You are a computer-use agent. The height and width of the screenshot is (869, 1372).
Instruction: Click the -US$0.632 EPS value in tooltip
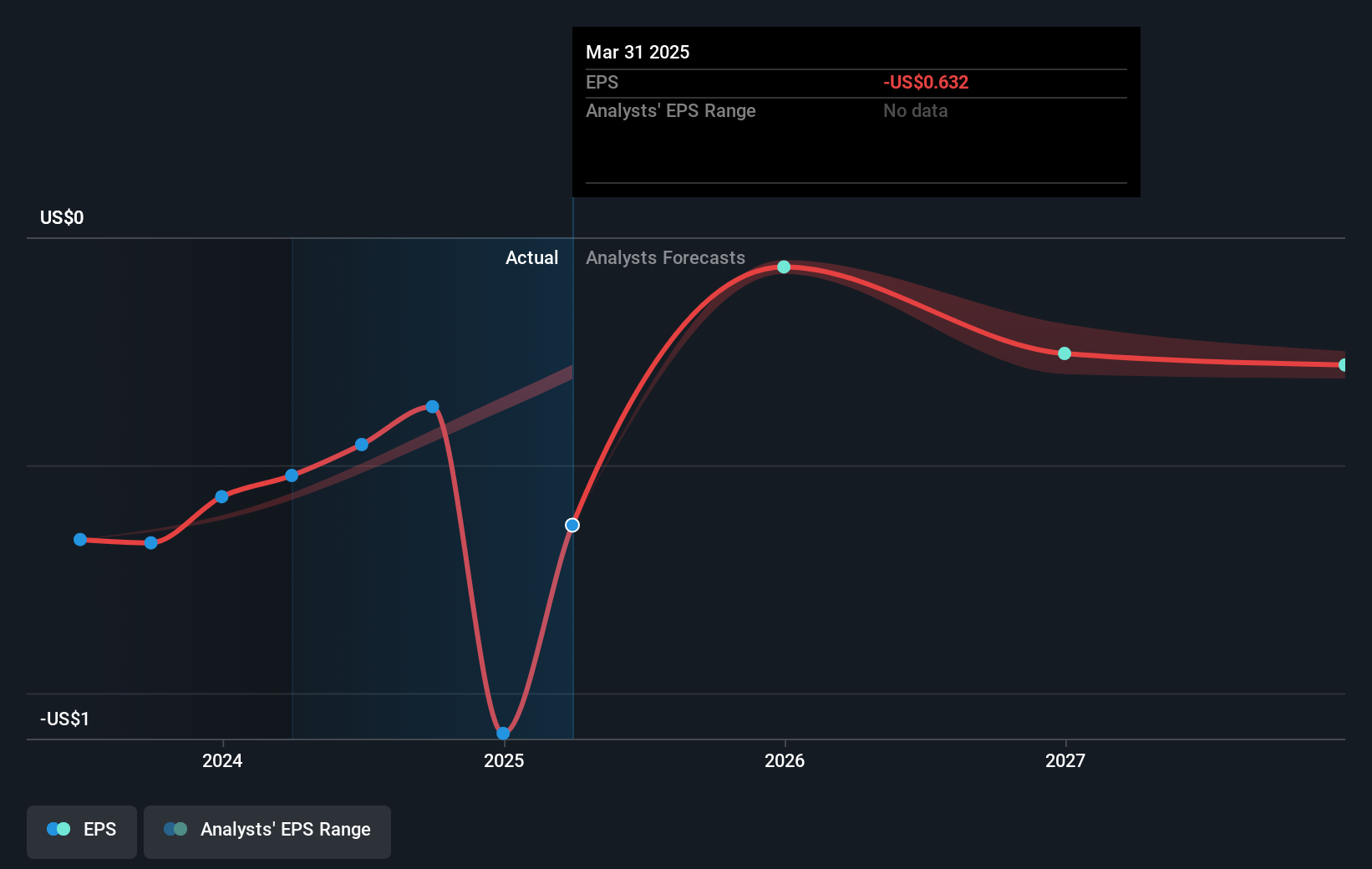[926, 82]
